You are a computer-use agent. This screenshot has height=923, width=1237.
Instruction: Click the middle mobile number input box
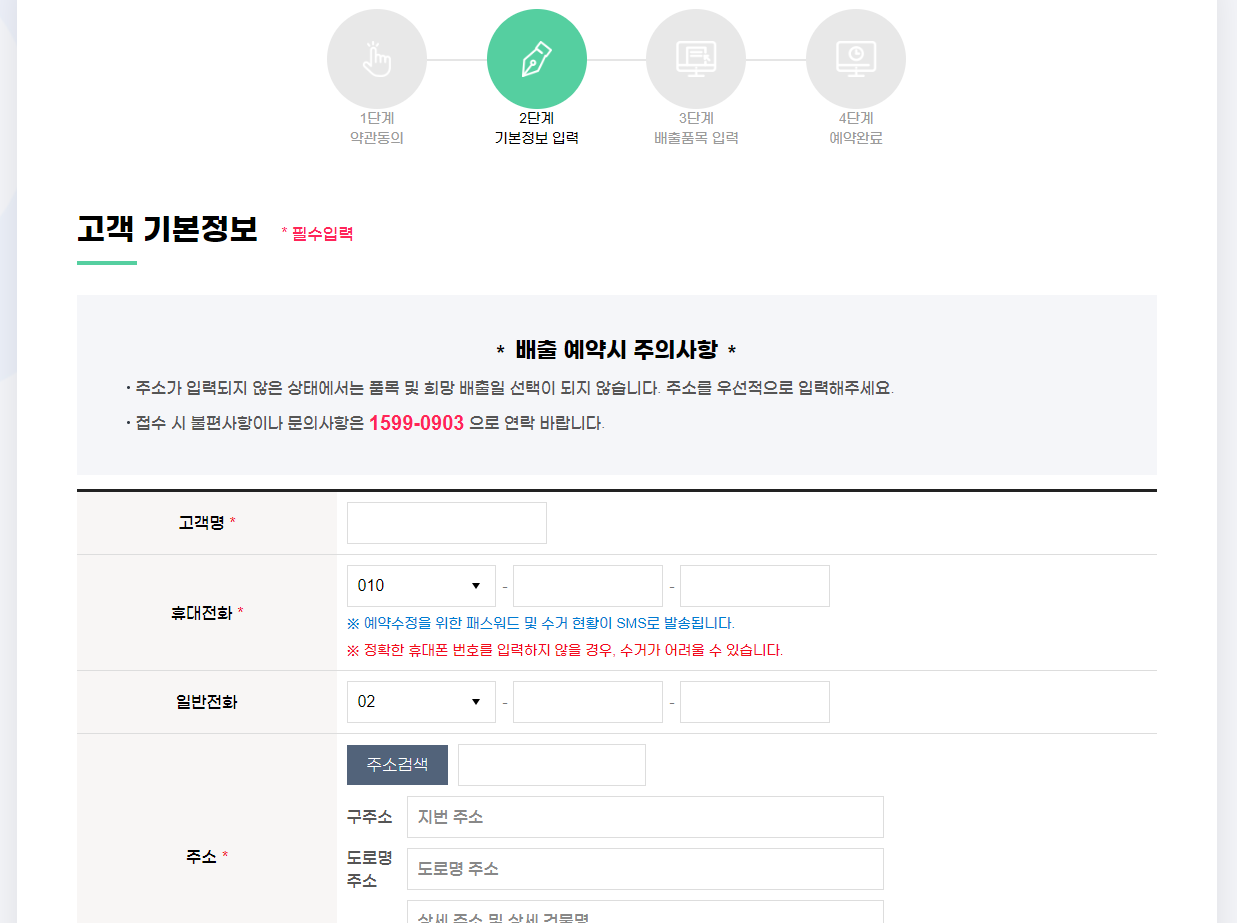pos(588,585)
